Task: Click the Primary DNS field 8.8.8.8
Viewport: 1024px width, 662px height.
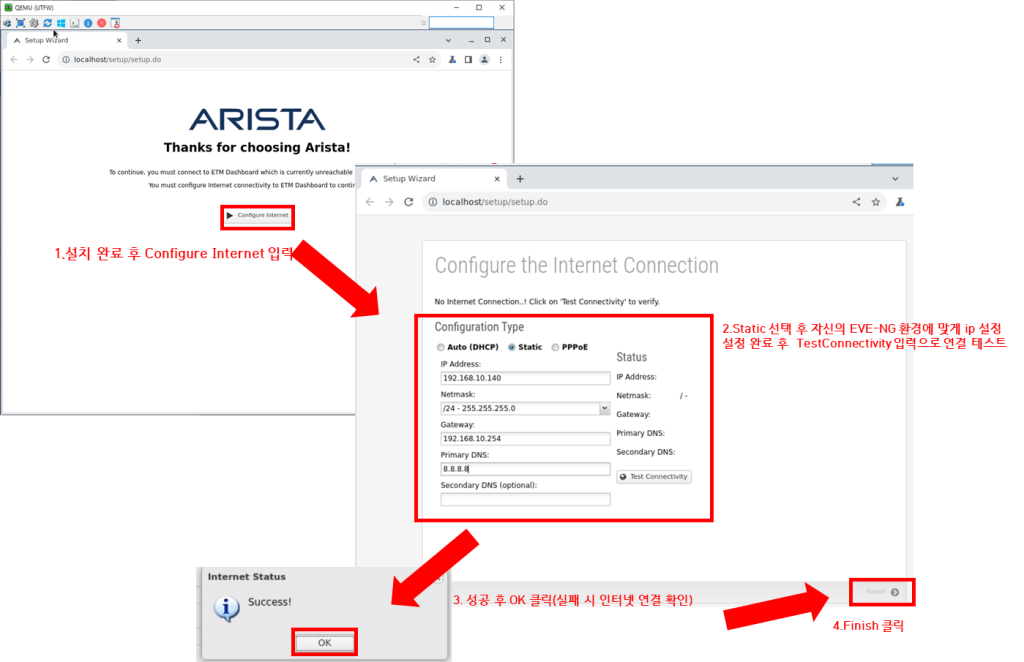Action: pyautogui.click(x=525, y=469)
